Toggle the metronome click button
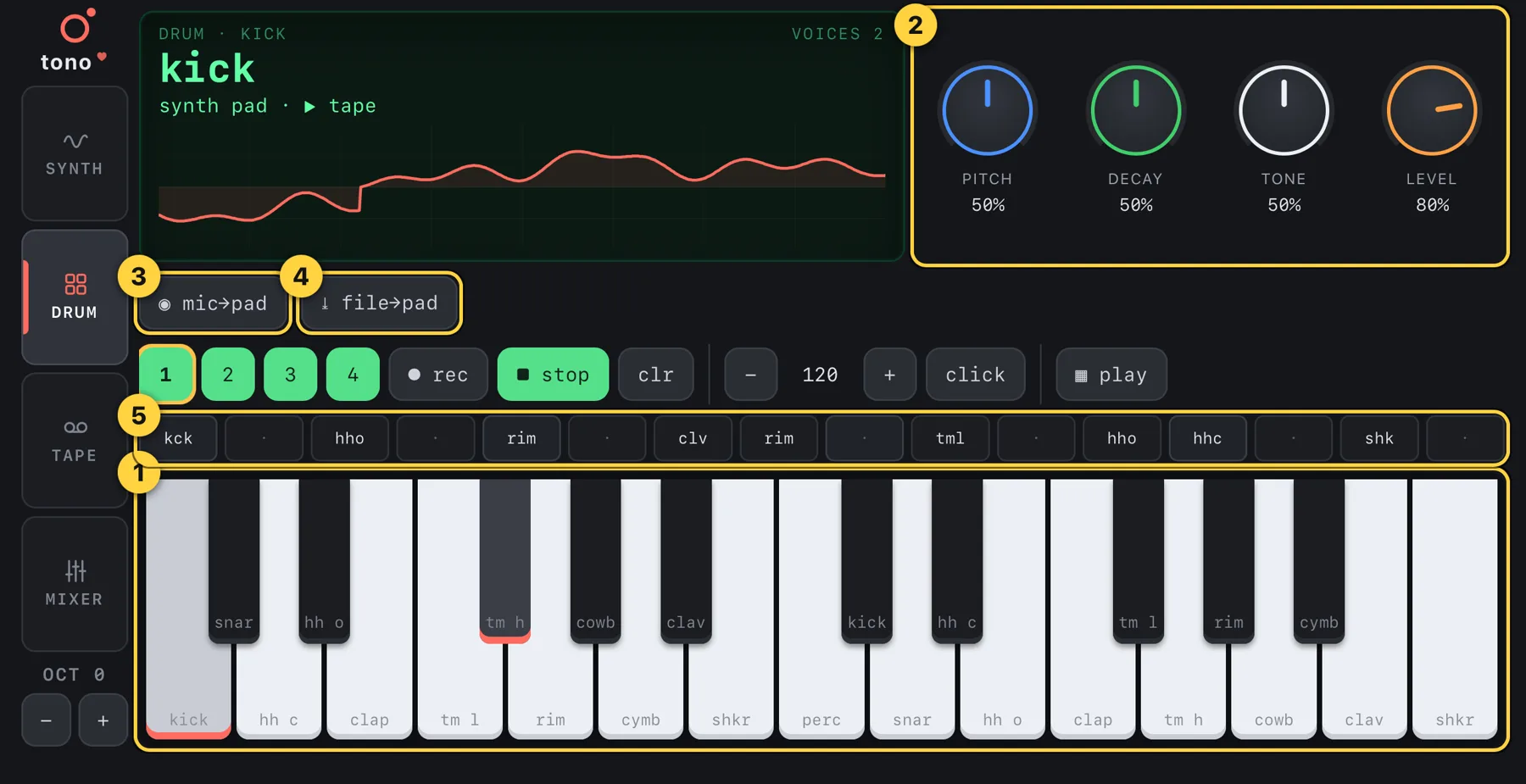The height and width of the screenshot is (784, 1526). pyautogui.click(x=975, y=374)
